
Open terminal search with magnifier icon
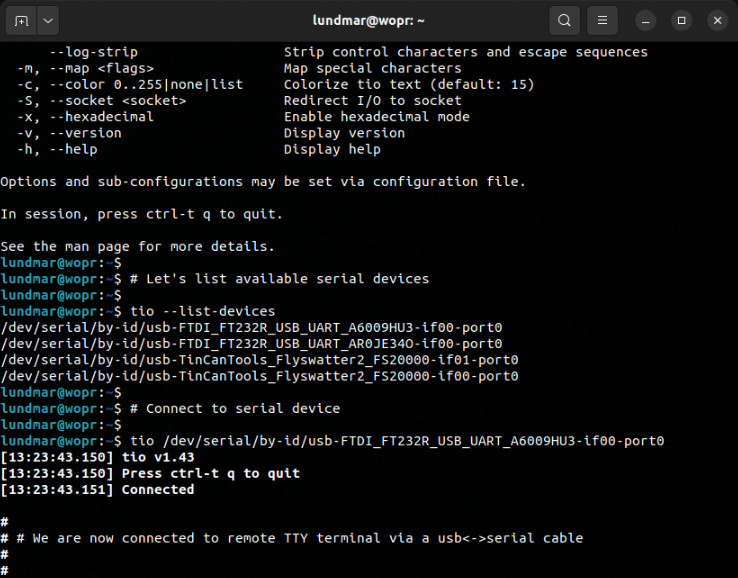pyautogui.click(x=564, y=21)
